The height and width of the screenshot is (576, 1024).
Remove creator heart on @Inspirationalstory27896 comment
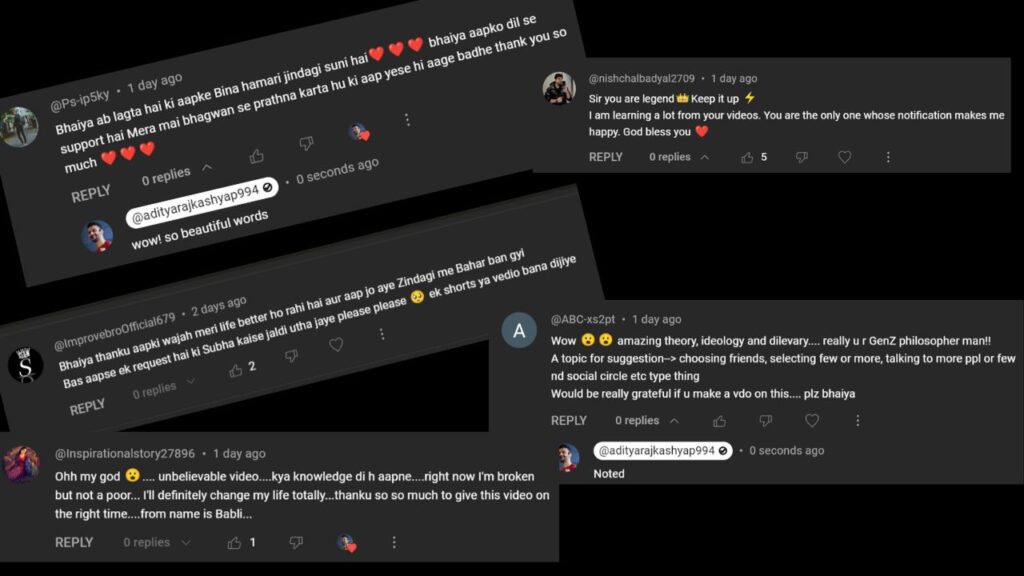[x=347, y=543]
